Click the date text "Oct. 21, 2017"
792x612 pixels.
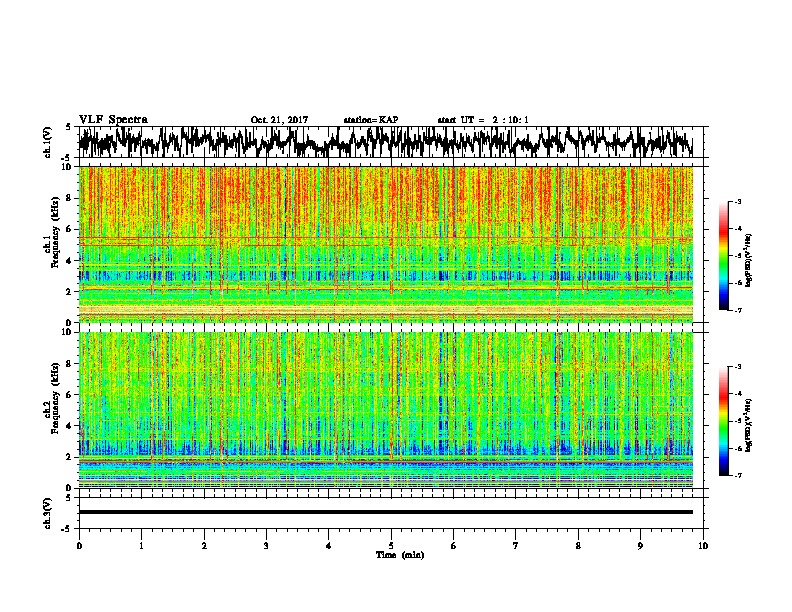pos(279,120)
